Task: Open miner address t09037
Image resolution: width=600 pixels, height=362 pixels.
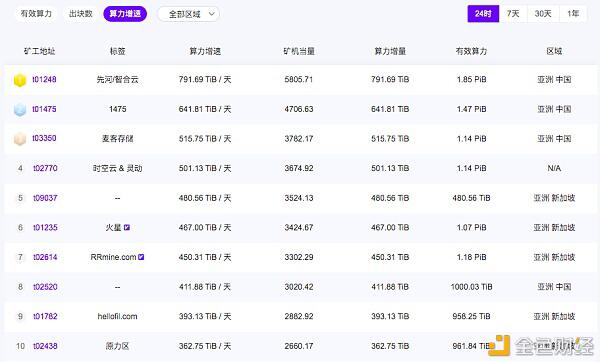Action: pos(45,198)
